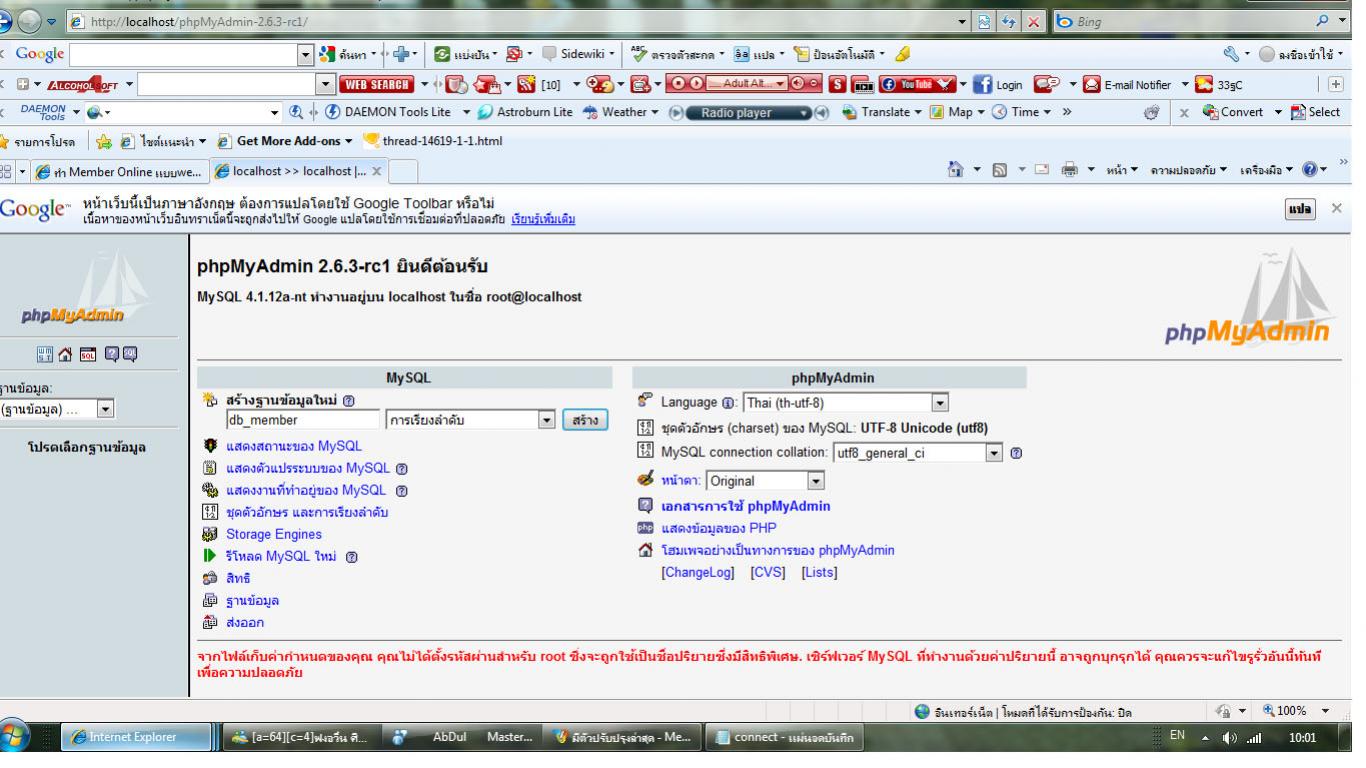1366x768 pixels.
Task: Click the MySQL processes gears icon
Action: (209, 490)
